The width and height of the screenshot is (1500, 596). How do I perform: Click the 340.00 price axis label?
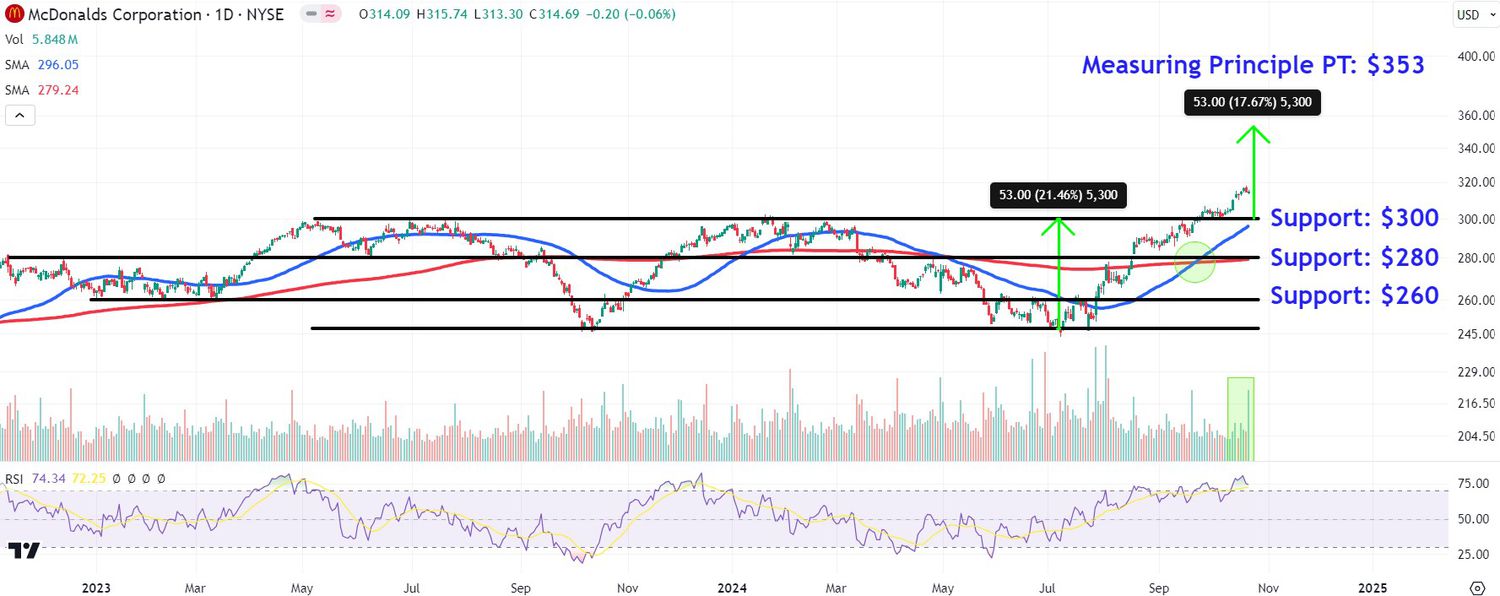click(1476, 150)
